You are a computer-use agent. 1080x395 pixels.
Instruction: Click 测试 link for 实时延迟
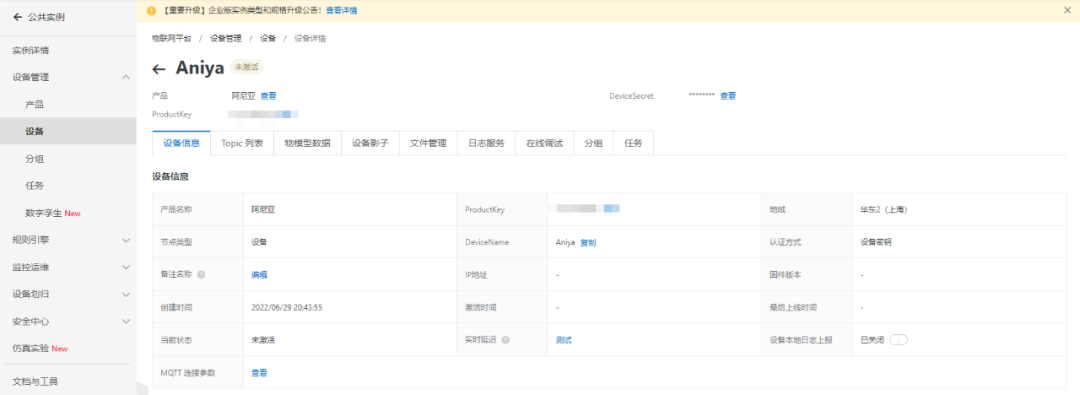(x=563, y=340)
